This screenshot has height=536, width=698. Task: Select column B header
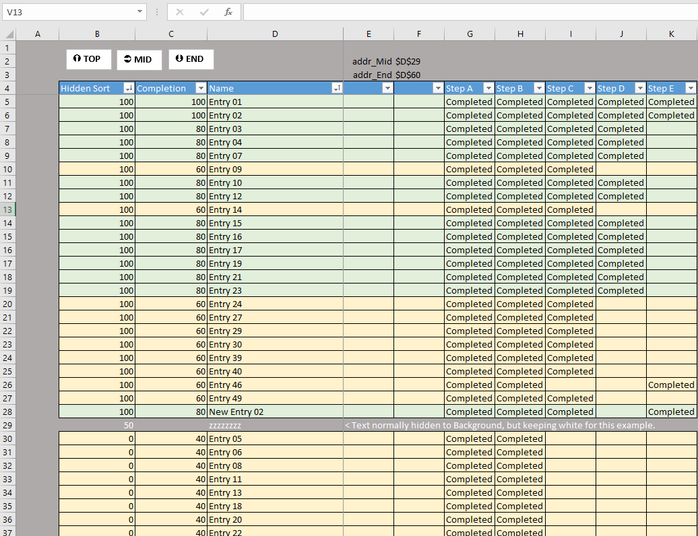97,34
